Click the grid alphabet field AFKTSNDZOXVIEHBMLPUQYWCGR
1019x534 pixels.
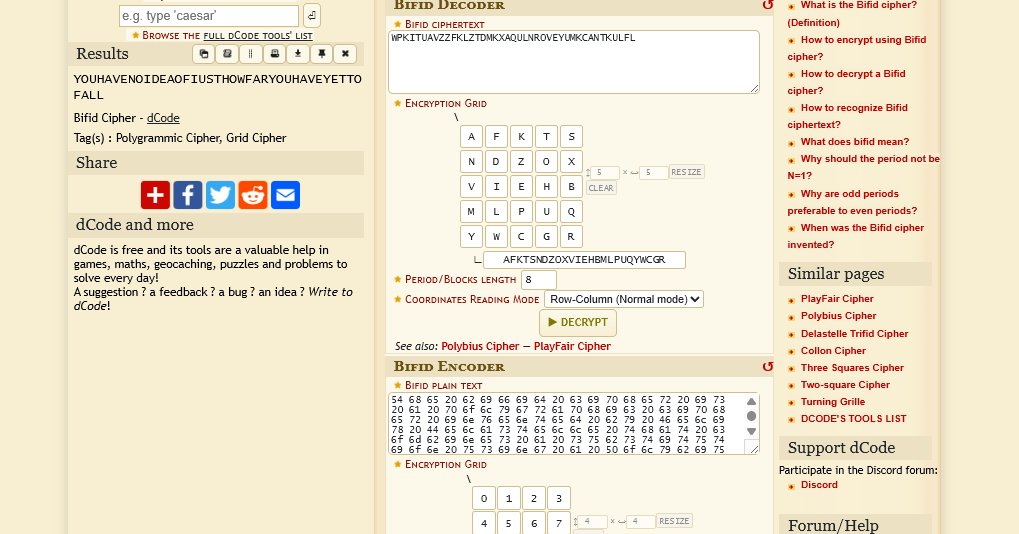pos(584,260)
